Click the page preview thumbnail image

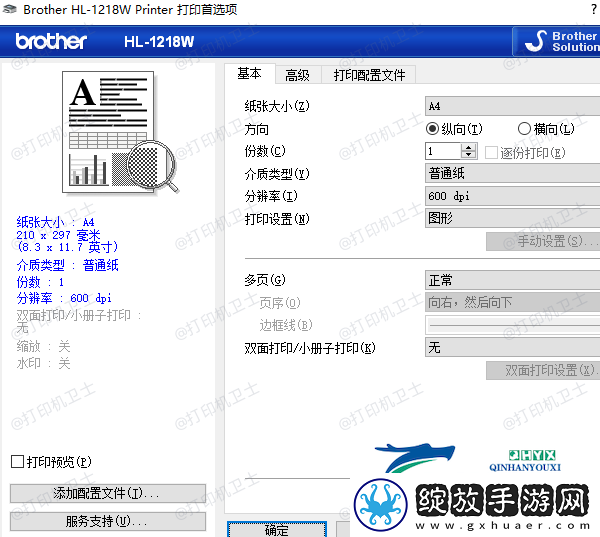tap(119, 132)
